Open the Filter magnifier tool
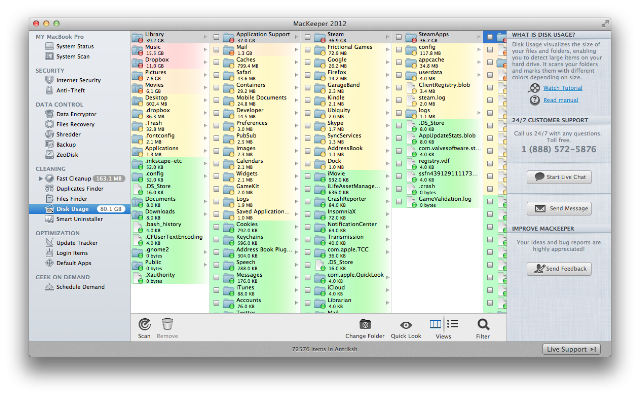Image resolution: width=640 pixels, height=397 pixels. tap(483, 324)
